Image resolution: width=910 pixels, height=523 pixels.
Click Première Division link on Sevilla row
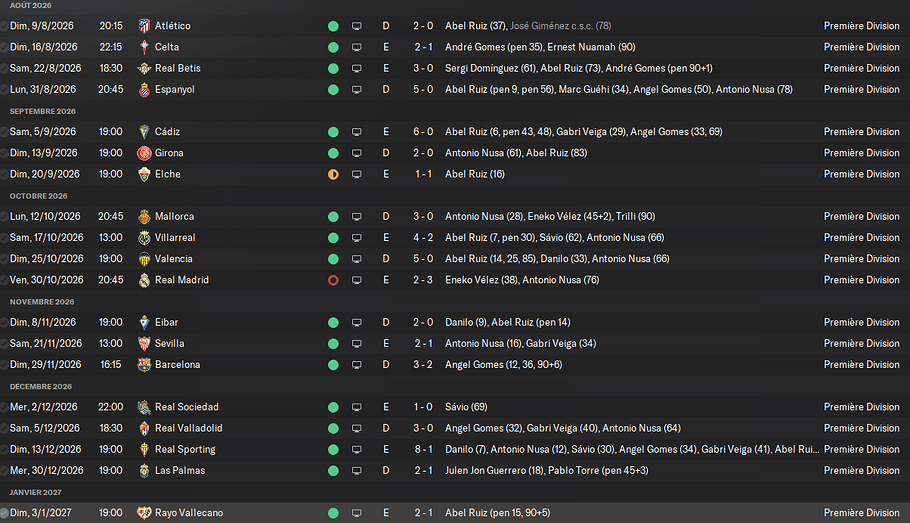(x=861, y=344)
